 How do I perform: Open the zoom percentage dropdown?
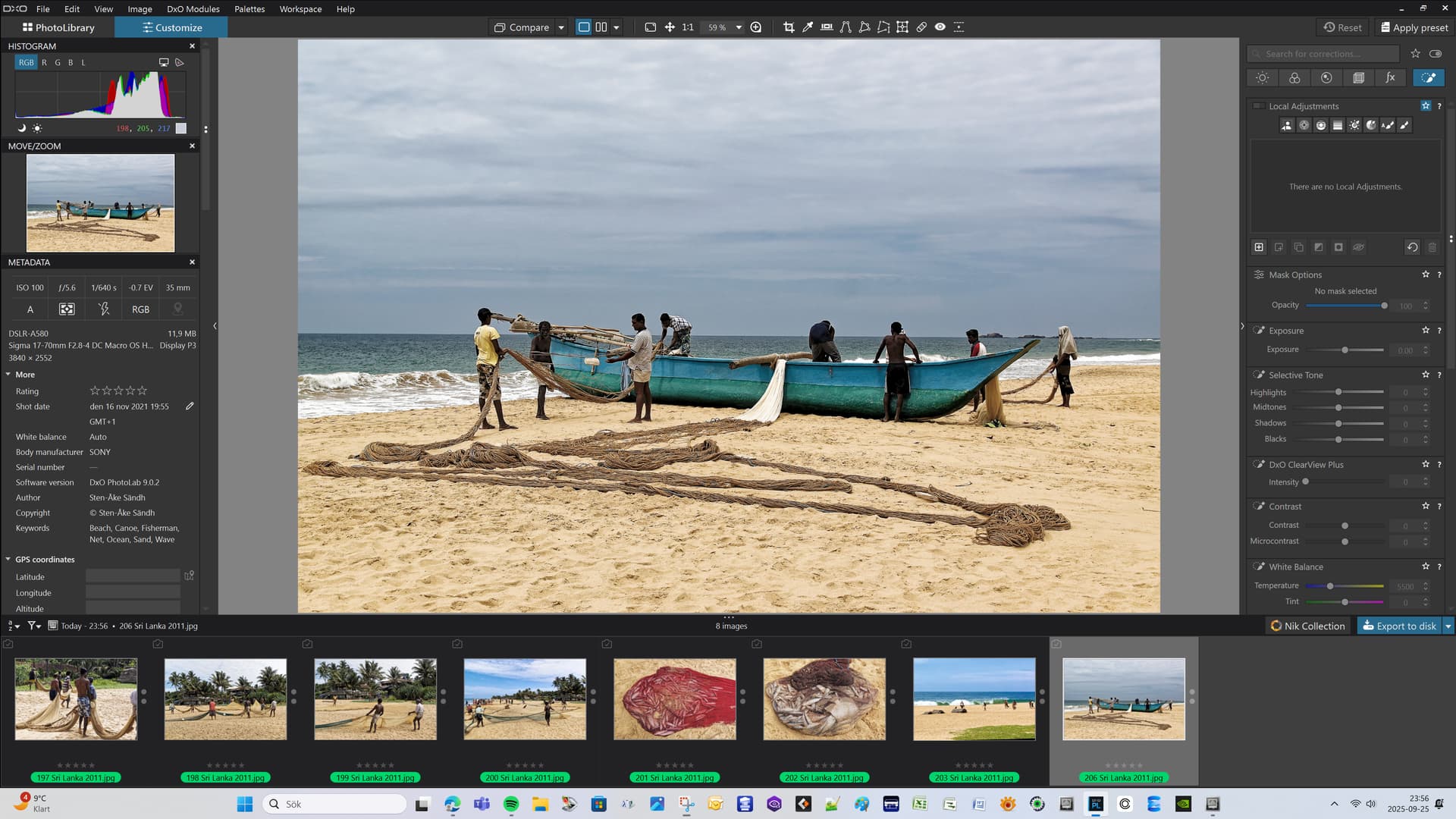739,27
